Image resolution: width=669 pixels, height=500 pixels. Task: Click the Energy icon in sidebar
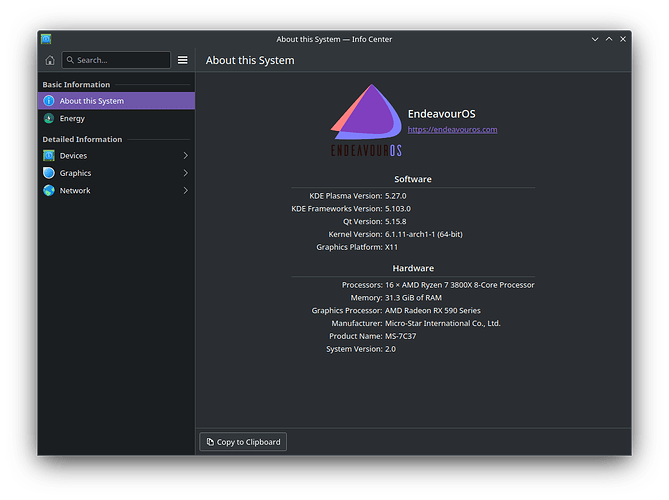coord(49,118)
